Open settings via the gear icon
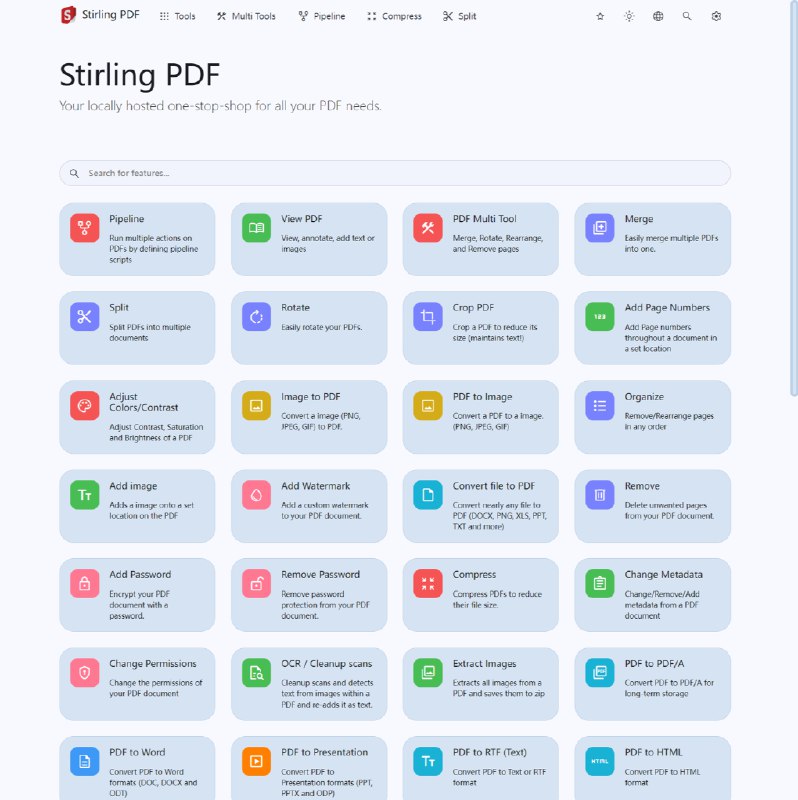The height and width of the screenshot is (800, 798). [x=716, y=16]
